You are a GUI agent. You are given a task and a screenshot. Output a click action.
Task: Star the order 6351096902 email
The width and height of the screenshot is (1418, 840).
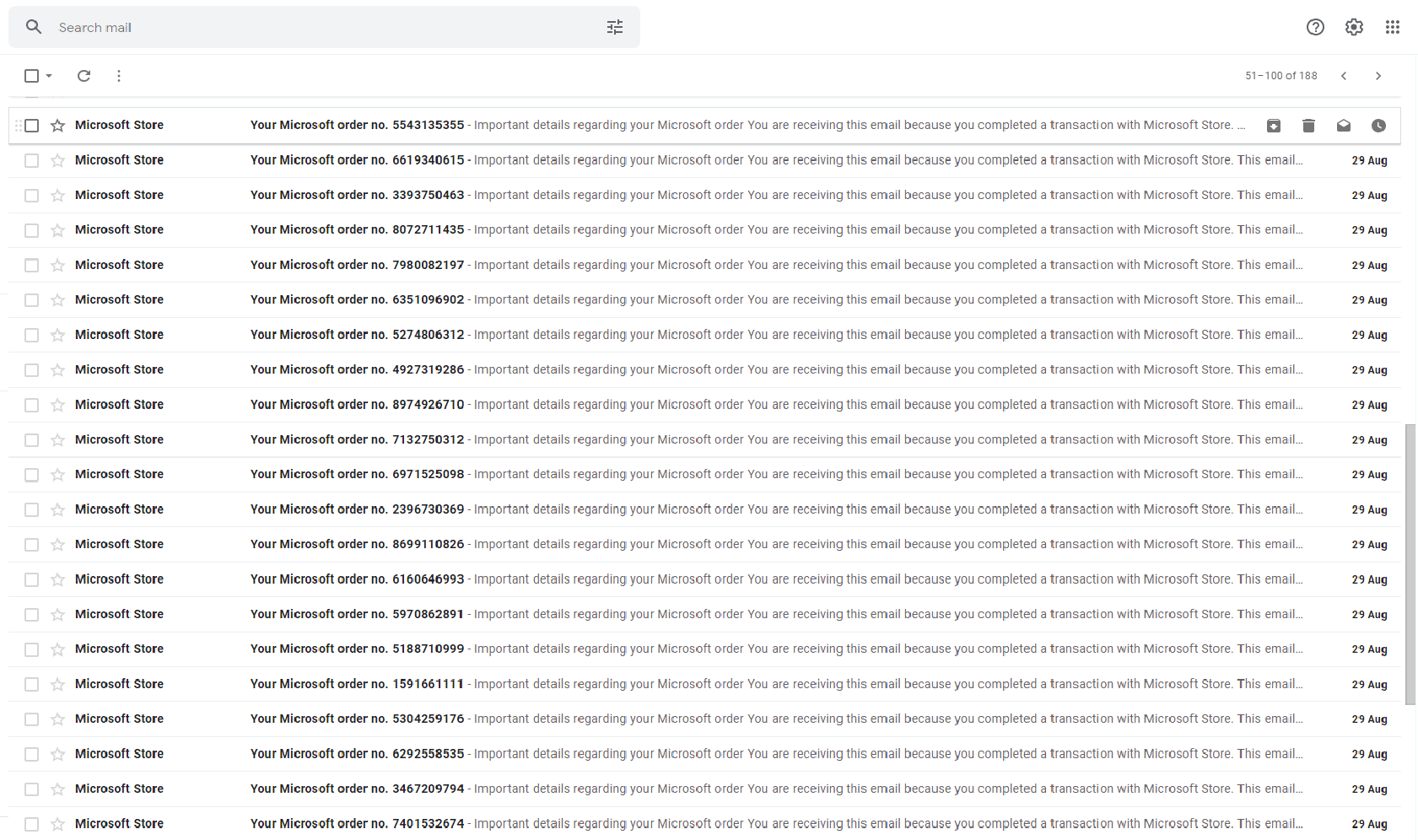(57, 300)
